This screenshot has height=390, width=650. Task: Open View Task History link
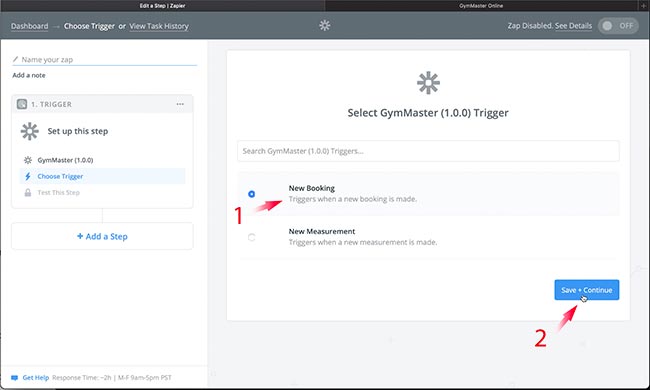(x=159, y=26)
